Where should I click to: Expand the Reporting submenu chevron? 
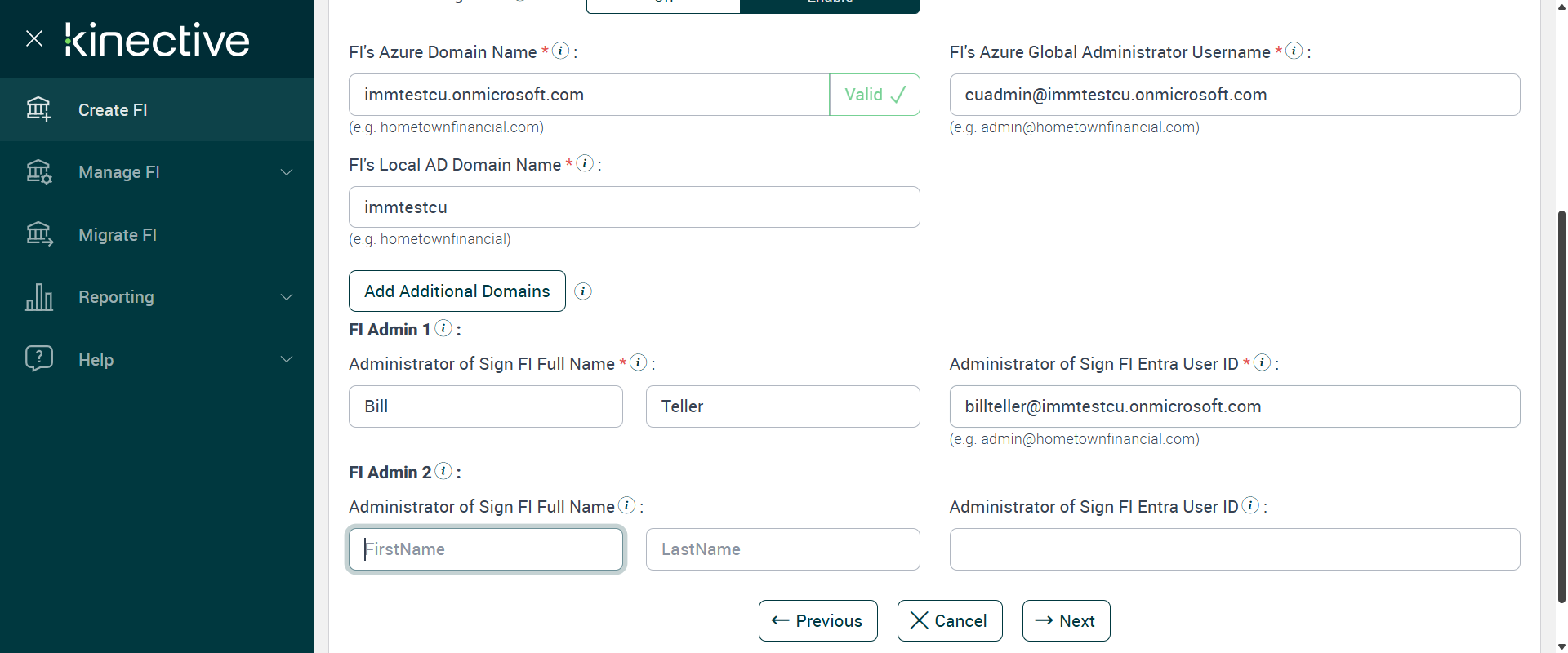pyautogui.click(x=287, y=297)
